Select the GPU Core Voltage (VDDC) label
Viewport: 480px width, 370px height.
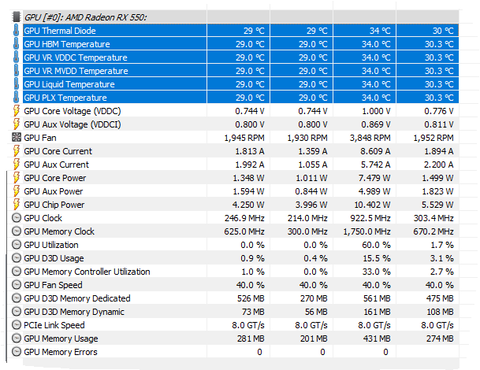72,111
